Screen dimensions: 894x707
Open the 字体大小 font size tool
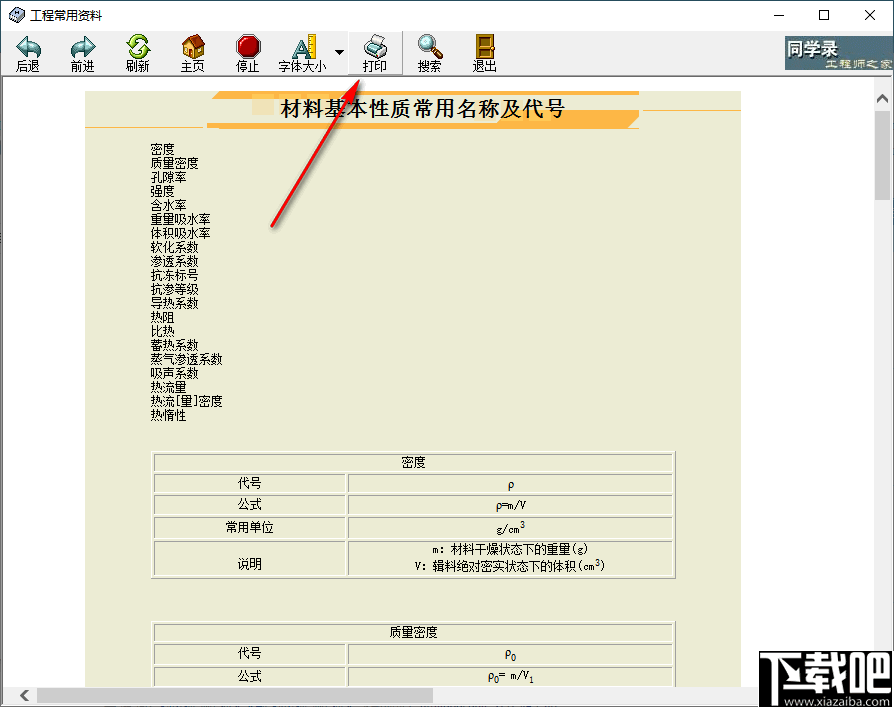[x=303, y=54]
